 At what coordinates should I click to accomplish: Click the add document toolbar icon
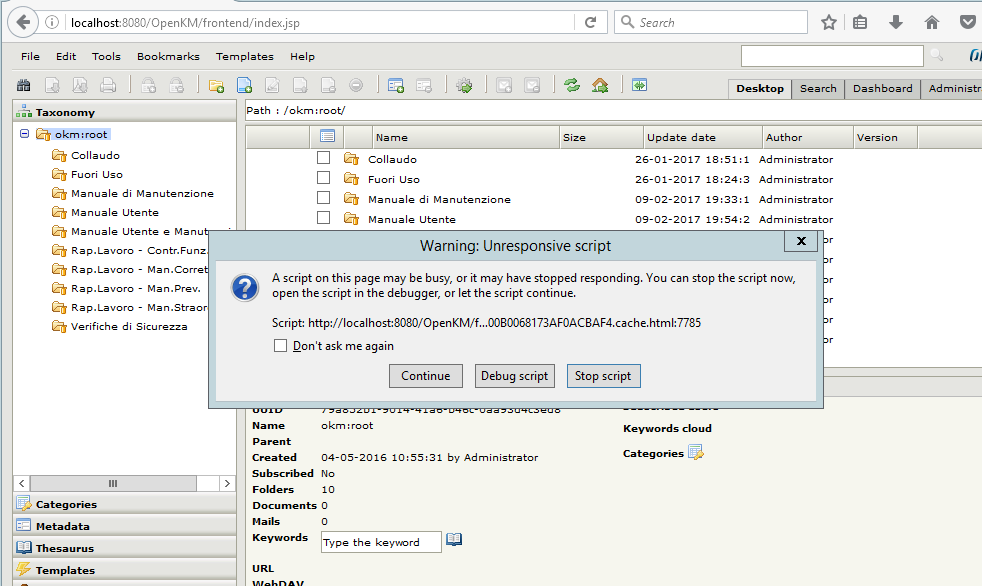pyautogui.click(x=244, y=86)
